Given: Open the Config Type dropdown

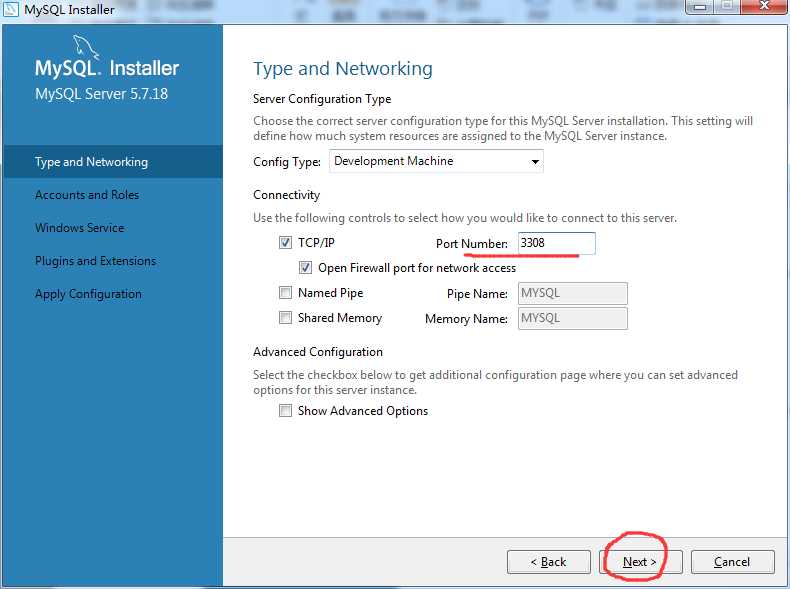Looking at the screenshot, I should 436,161.
